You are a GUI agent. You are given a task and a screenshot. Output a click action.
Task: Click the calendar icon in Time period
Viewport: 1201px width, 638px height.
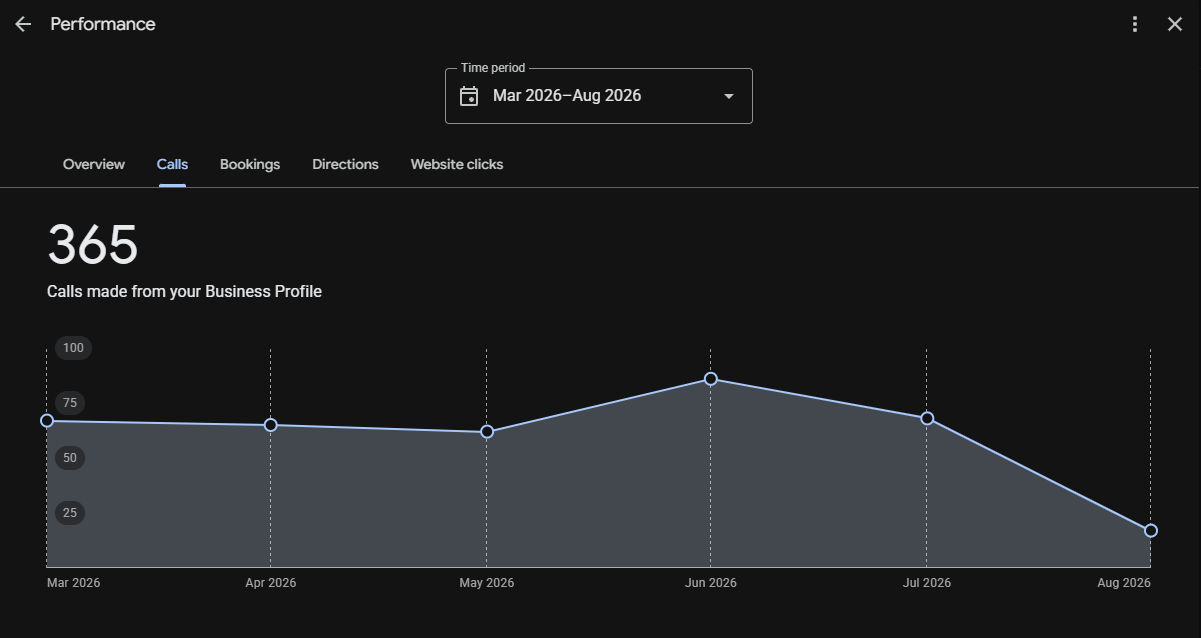[x=469, y=96]
